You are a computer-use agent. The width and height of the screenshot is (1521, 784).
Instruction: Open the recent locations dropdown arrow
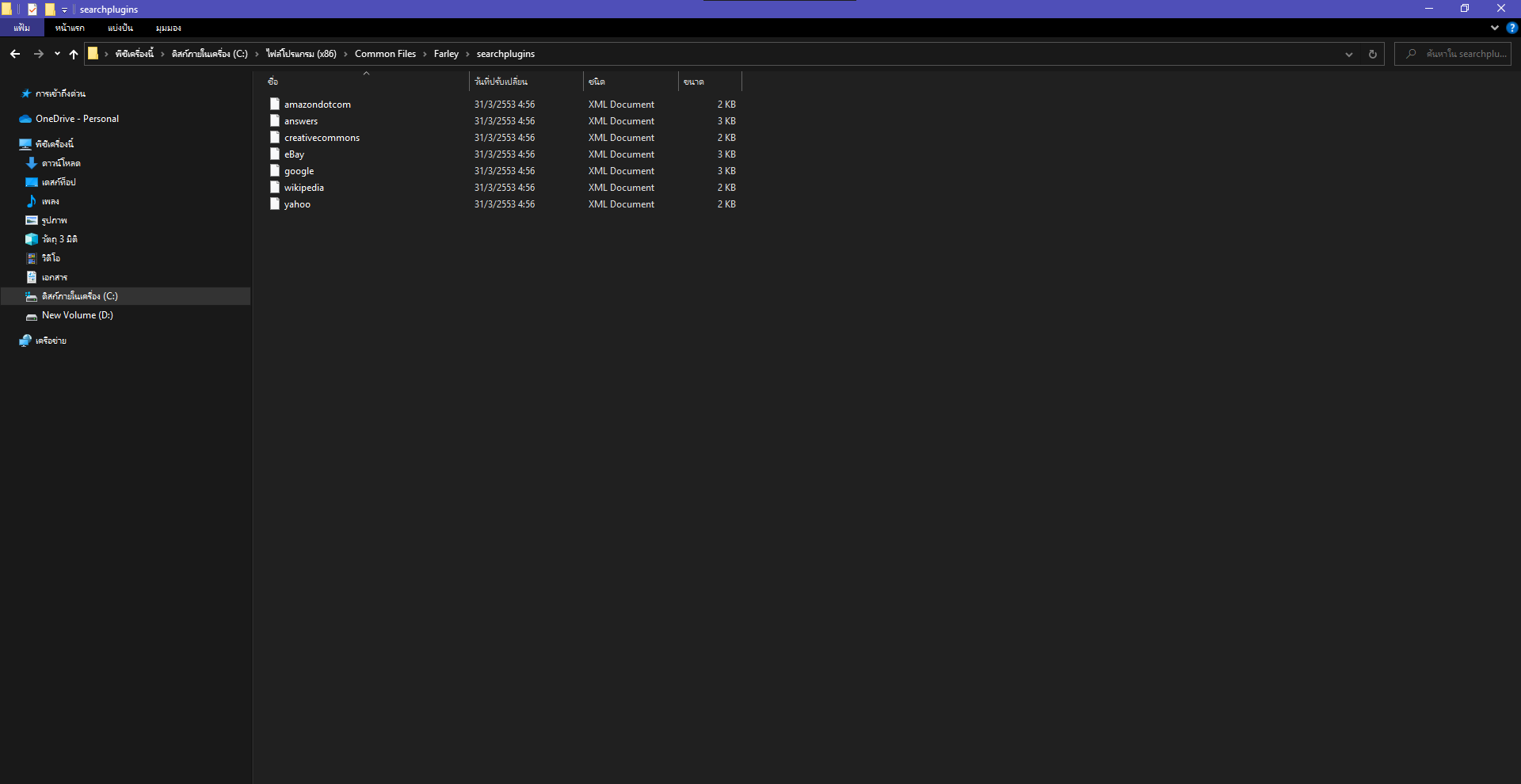click(x=57, y=54)
